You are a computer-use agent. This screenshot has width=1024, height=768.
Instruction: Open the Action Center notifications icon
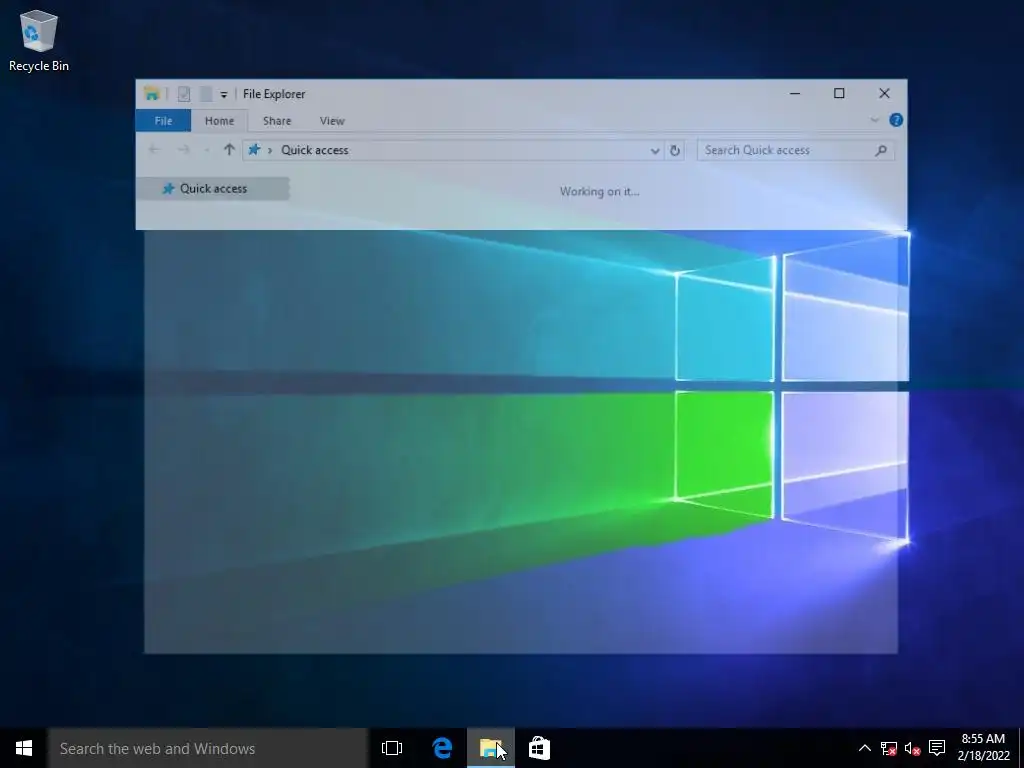936,748
